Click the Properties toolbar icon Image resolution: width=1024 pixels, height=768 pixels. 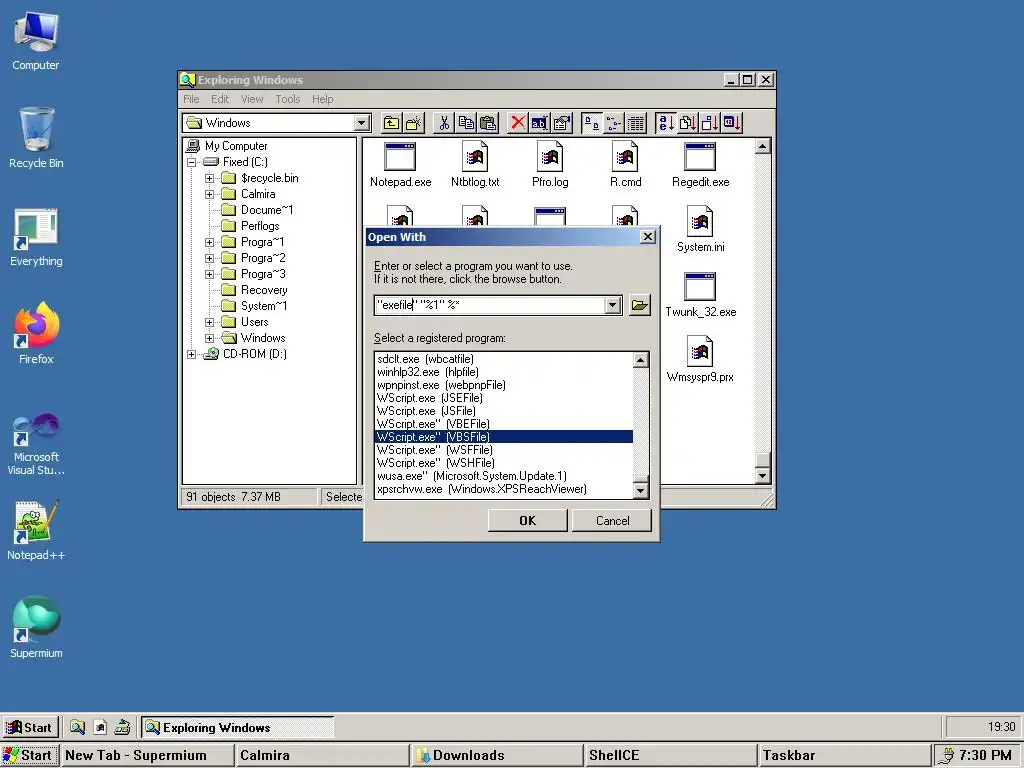point(562,123)
